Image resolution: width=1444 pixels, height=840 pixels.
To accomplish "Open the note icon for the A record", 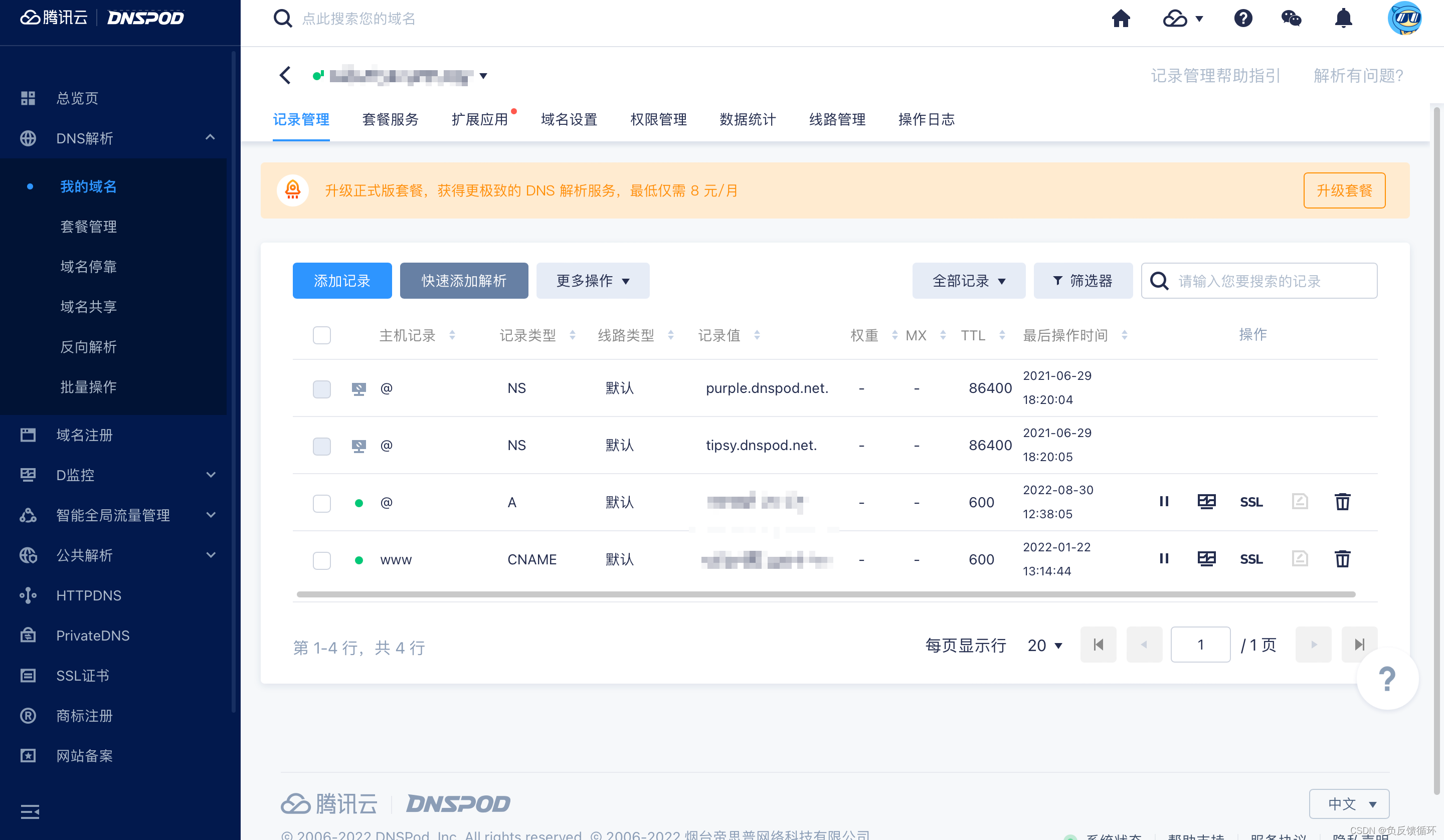I will pos(1300,501).
